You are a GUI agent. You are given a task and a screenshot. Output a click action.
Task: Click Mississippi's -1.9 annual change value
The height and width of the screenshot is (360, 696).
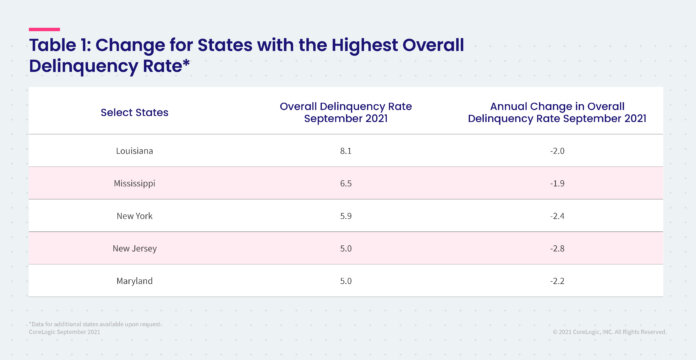tap(557, 183)
